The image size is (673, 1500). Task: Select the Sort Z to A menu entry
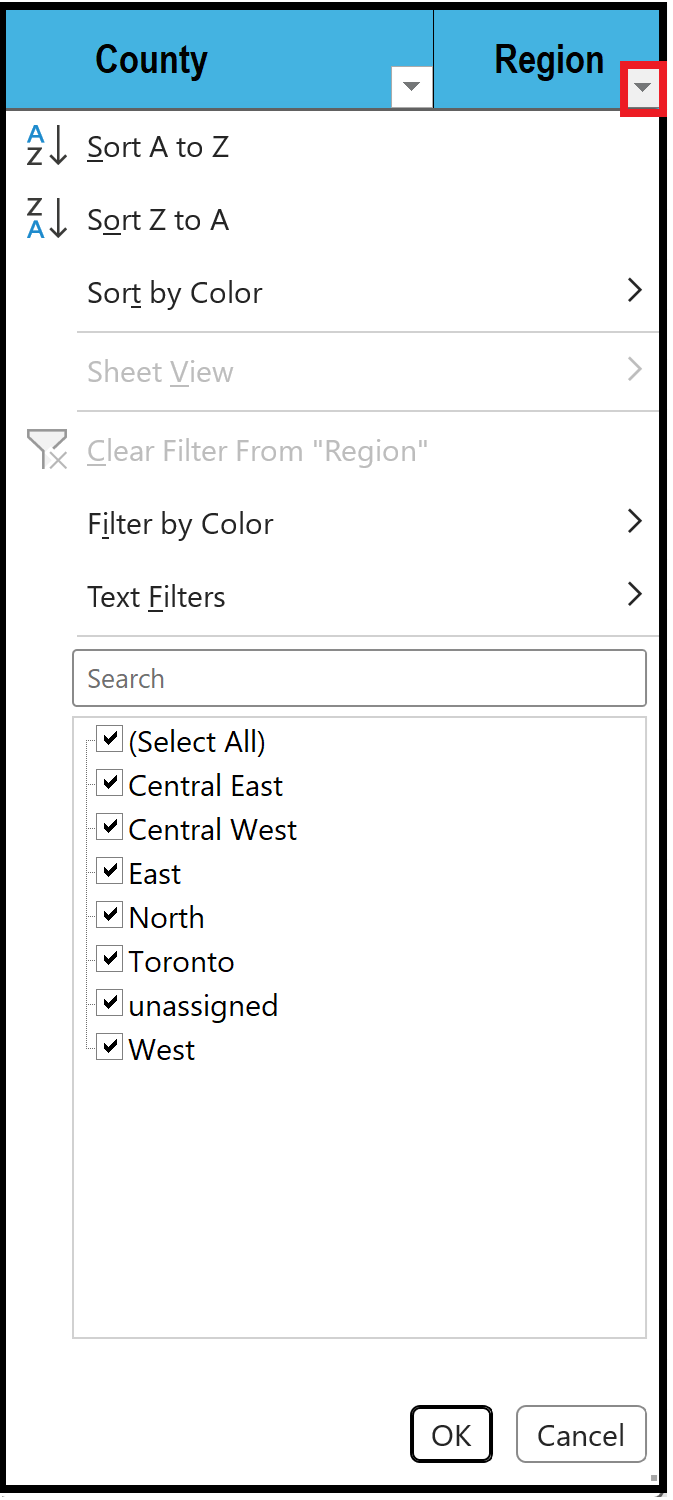click(158, 219)
